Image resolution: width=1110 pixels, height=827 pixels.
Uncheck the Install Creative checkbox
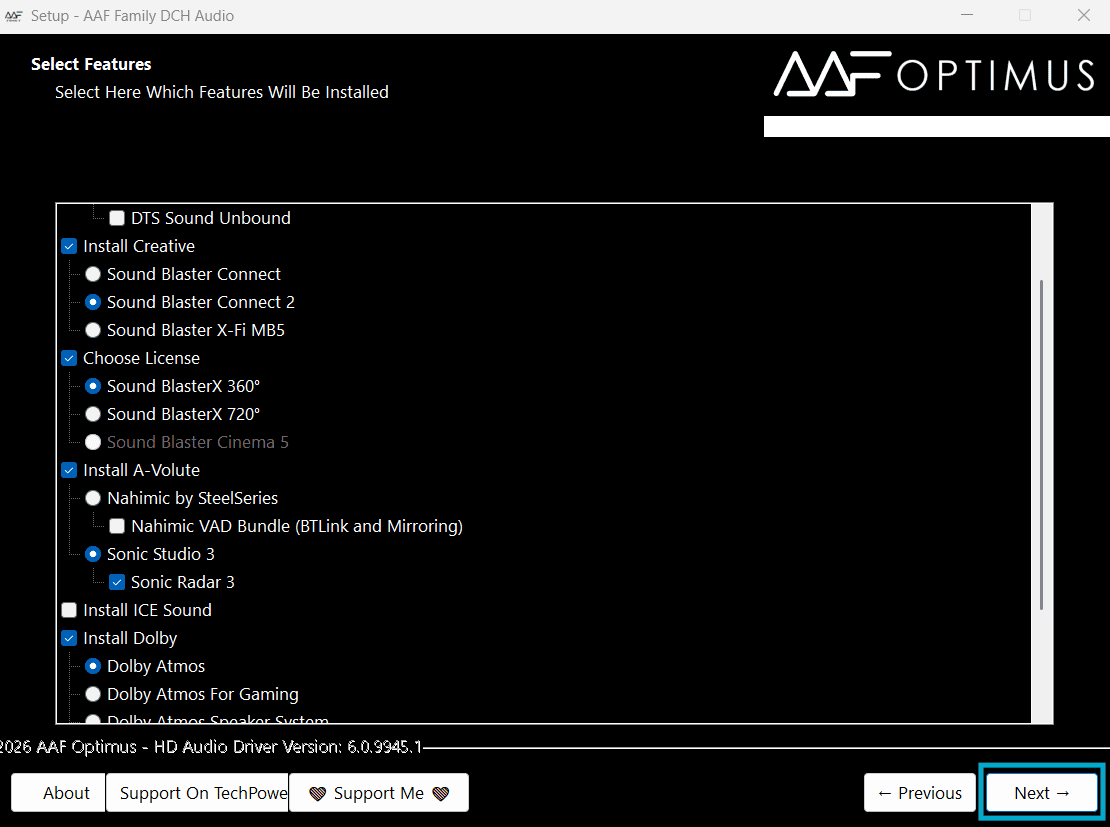point(69,246)
